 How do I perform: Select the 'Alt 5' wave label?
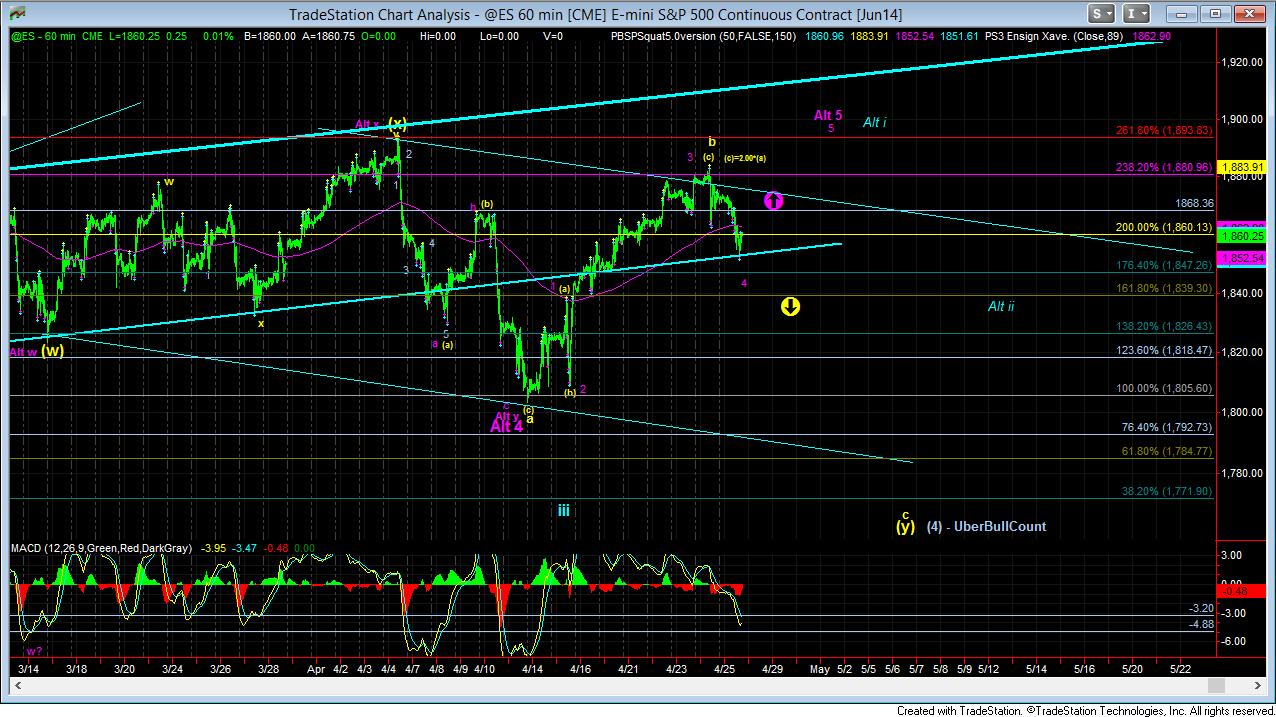tap(828, 115)
